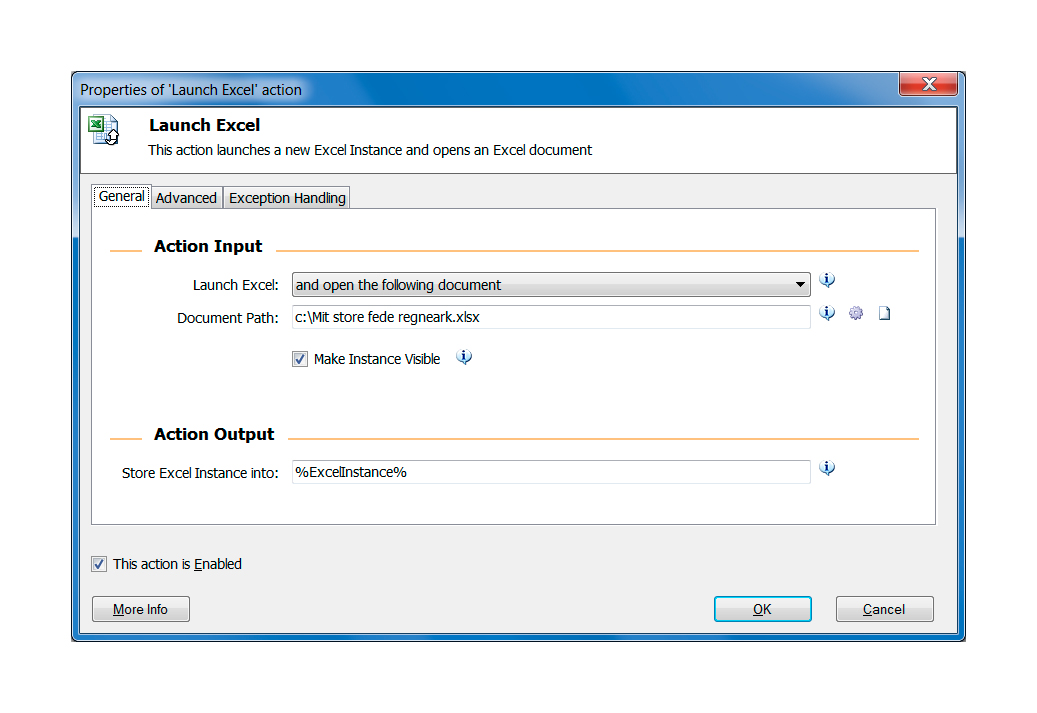The height and width of the screenshot is (713, 1037).
Task: Click info icon next to Store Excel Instance field
Action: [x=827, y=468]
